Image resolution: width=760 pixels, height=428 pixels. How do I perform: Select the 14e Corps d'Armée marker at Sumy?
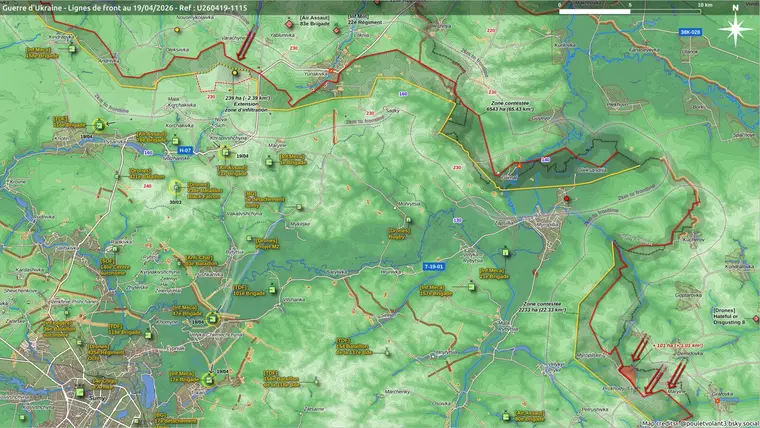(x=80, y=392)
